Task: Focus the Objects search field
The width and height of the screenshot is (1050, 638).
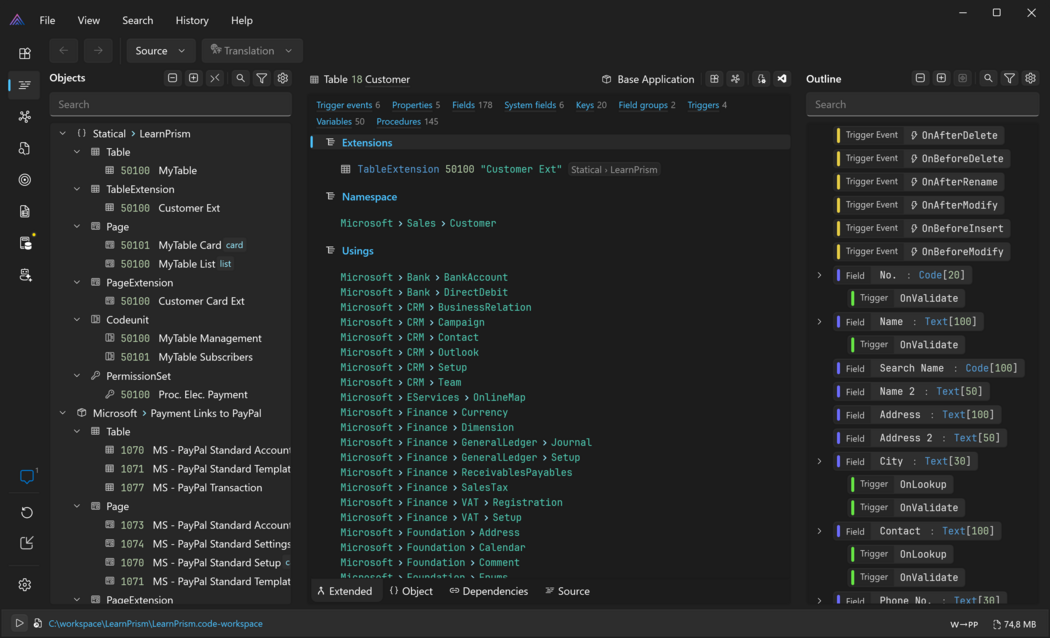Action: 171,104
